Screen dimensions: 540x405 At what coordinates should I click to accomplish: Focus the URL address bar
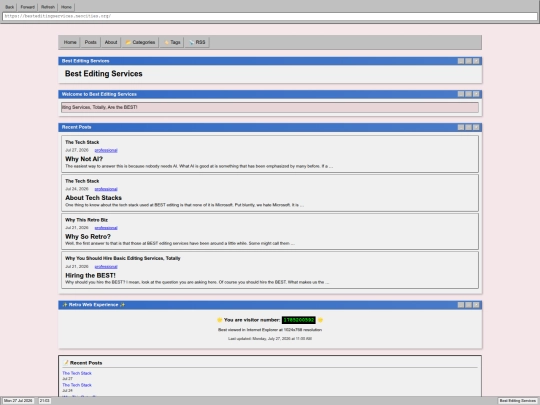click(x=270, y=16)
